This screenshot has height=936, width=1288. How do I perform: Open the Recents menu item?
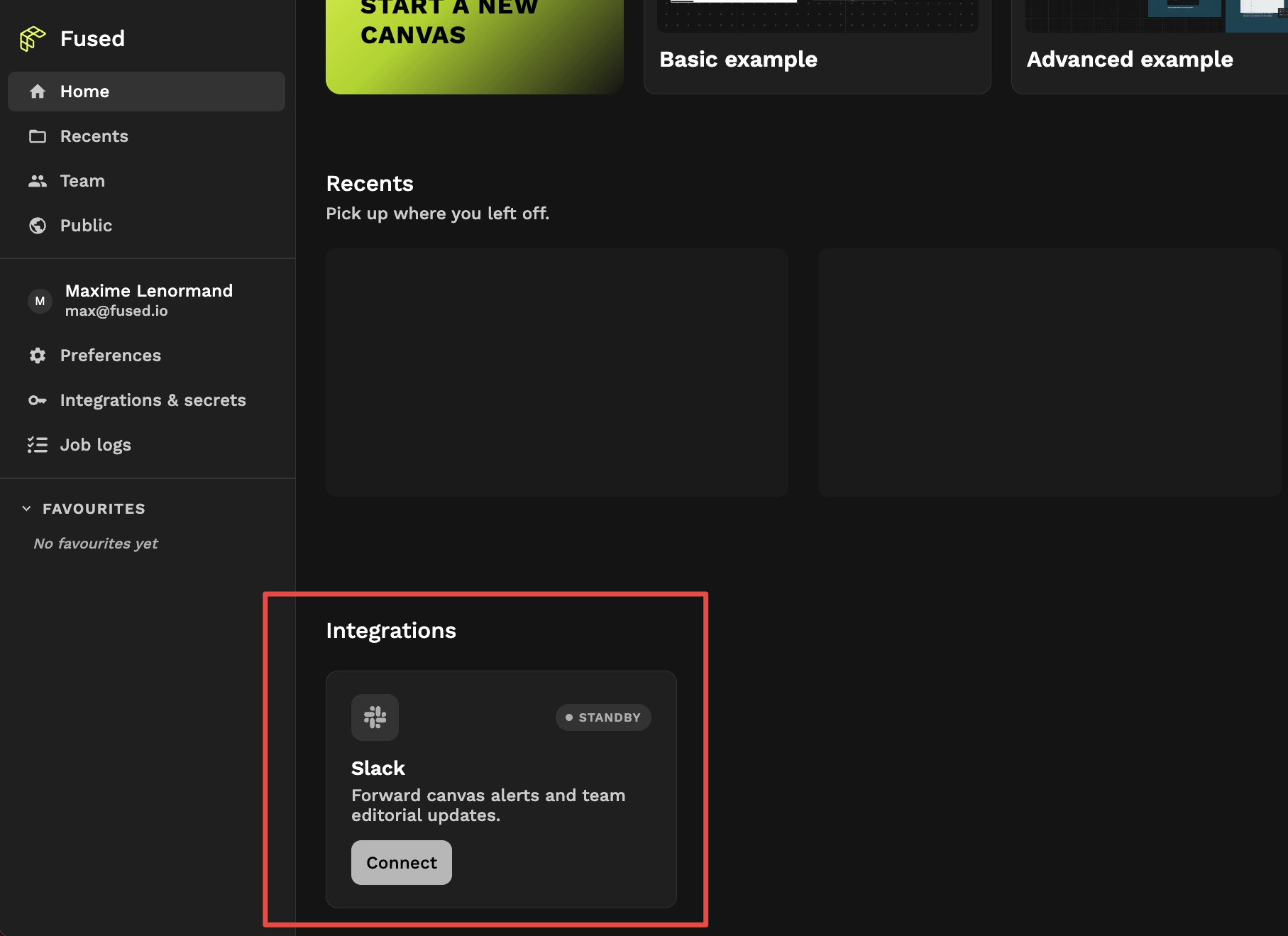click(94, 136)
